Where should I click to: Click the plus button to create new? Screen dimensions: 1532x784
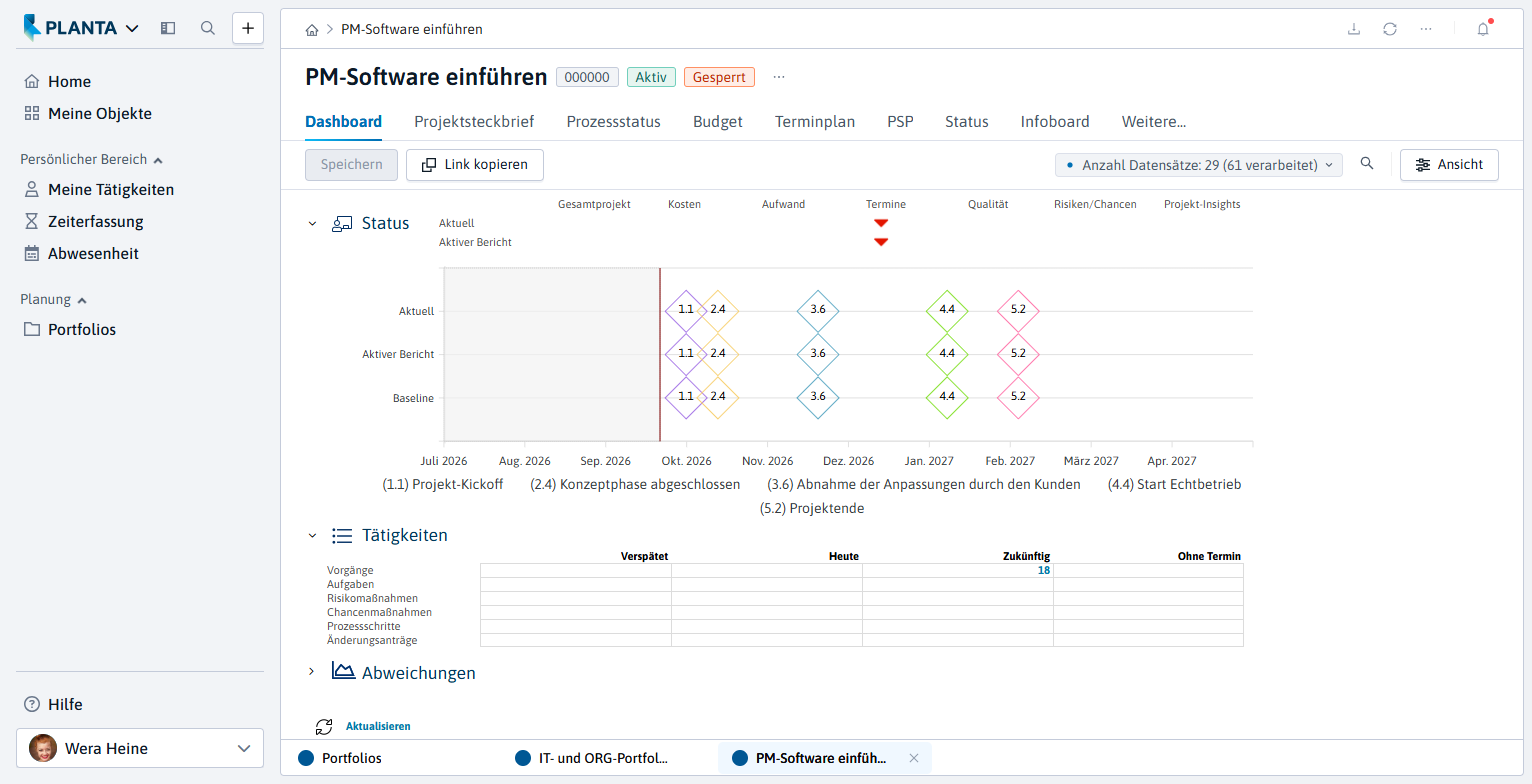pos(248,28)
